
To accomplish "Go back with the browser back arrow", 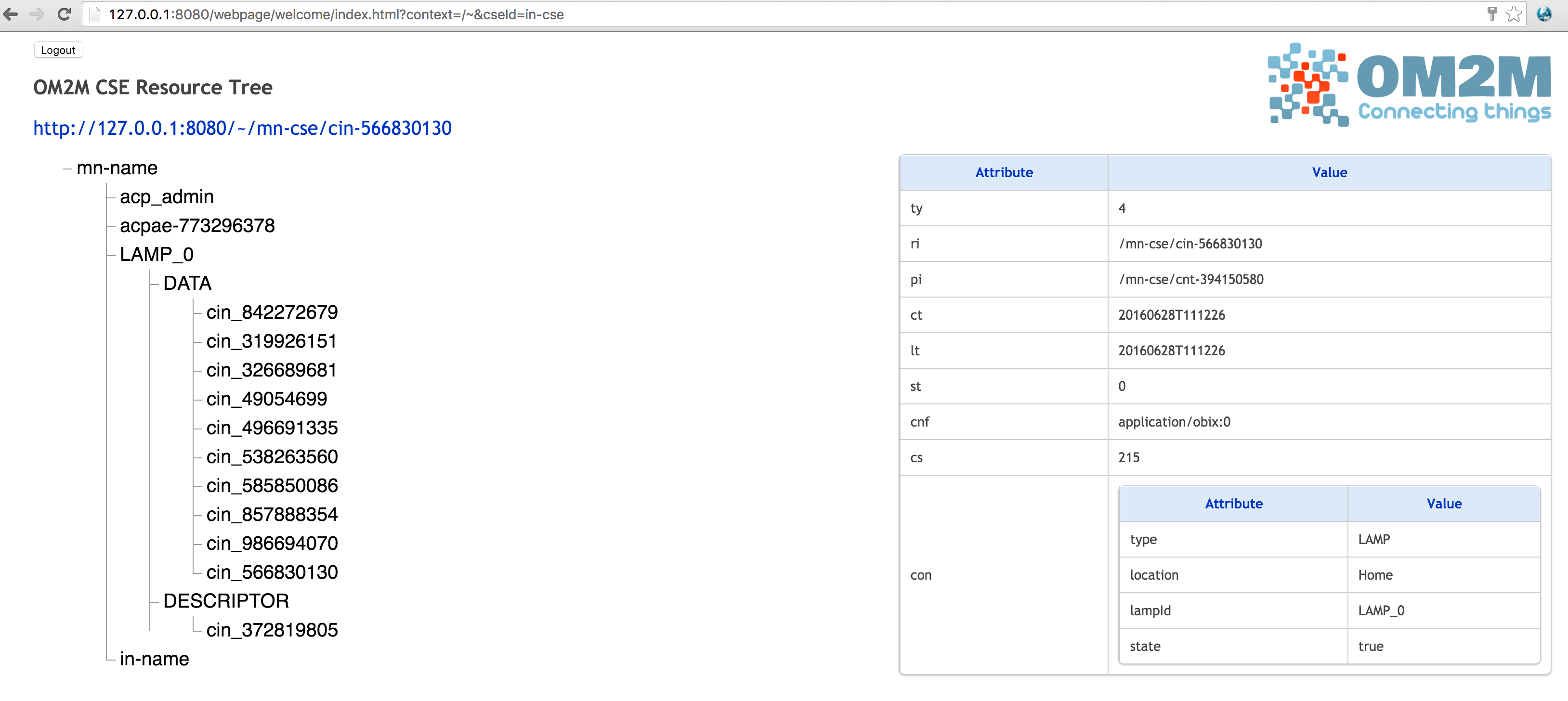I will point(10,14).
